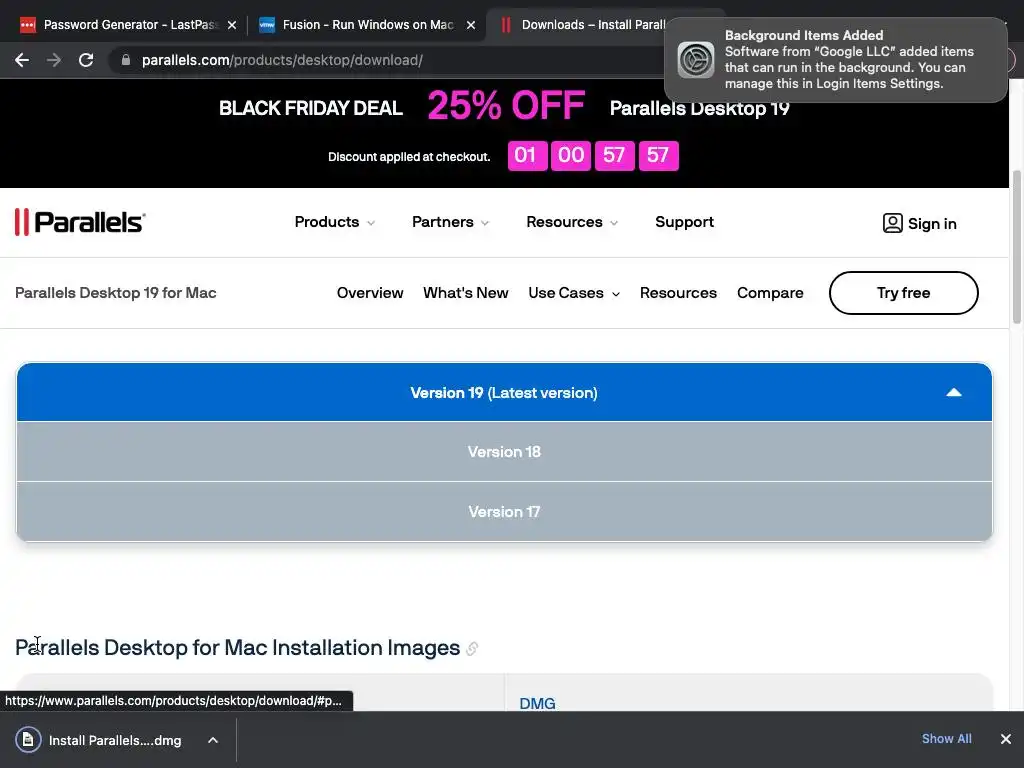
Task: Switch to the Fusion Run Windows on Mac tab
Action: (x=367, y=25)
